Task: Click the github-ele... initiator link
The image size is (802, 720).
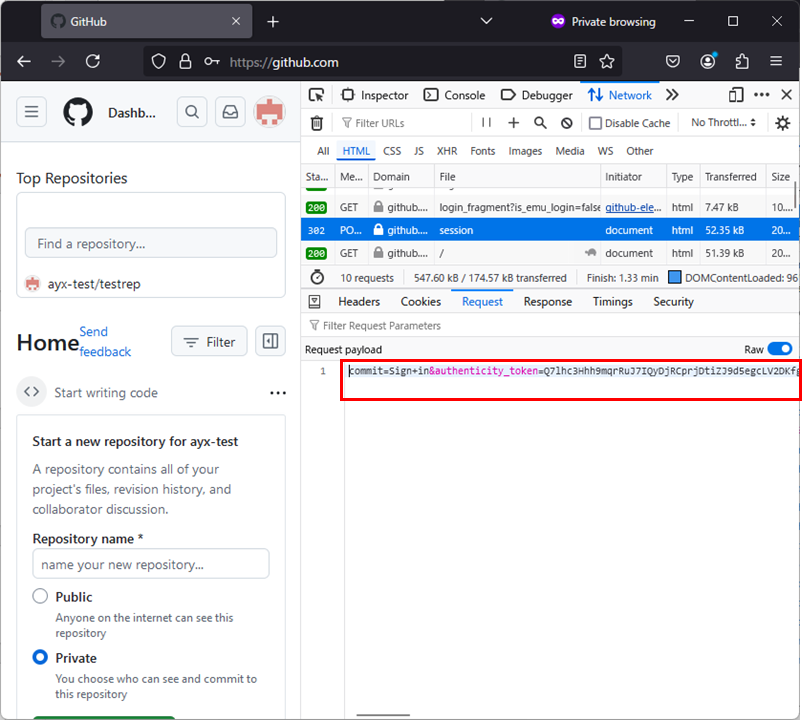Action: (x=633, y=207)
